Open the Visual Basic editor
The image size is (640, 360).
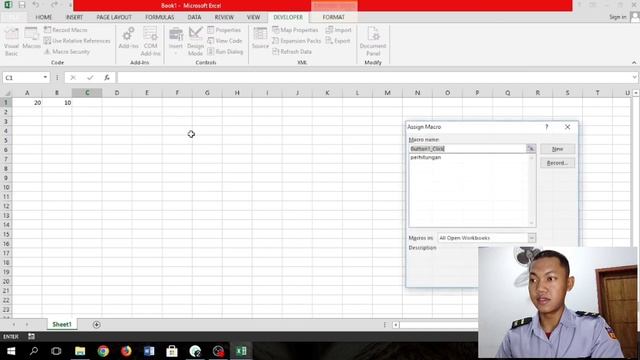(11, 41)
